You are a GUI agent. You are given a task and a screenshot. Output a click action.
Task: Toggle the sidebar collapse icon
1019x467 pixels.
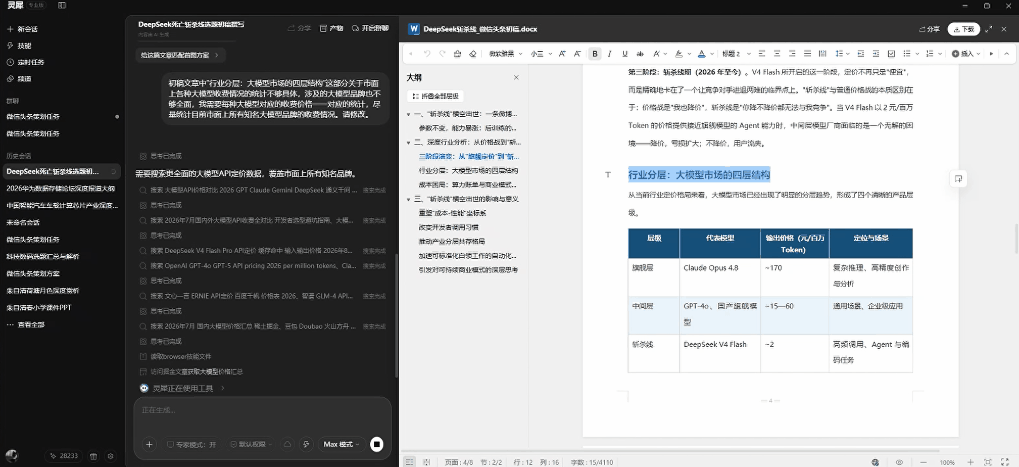pyautogui.click(x=62, y=5)
